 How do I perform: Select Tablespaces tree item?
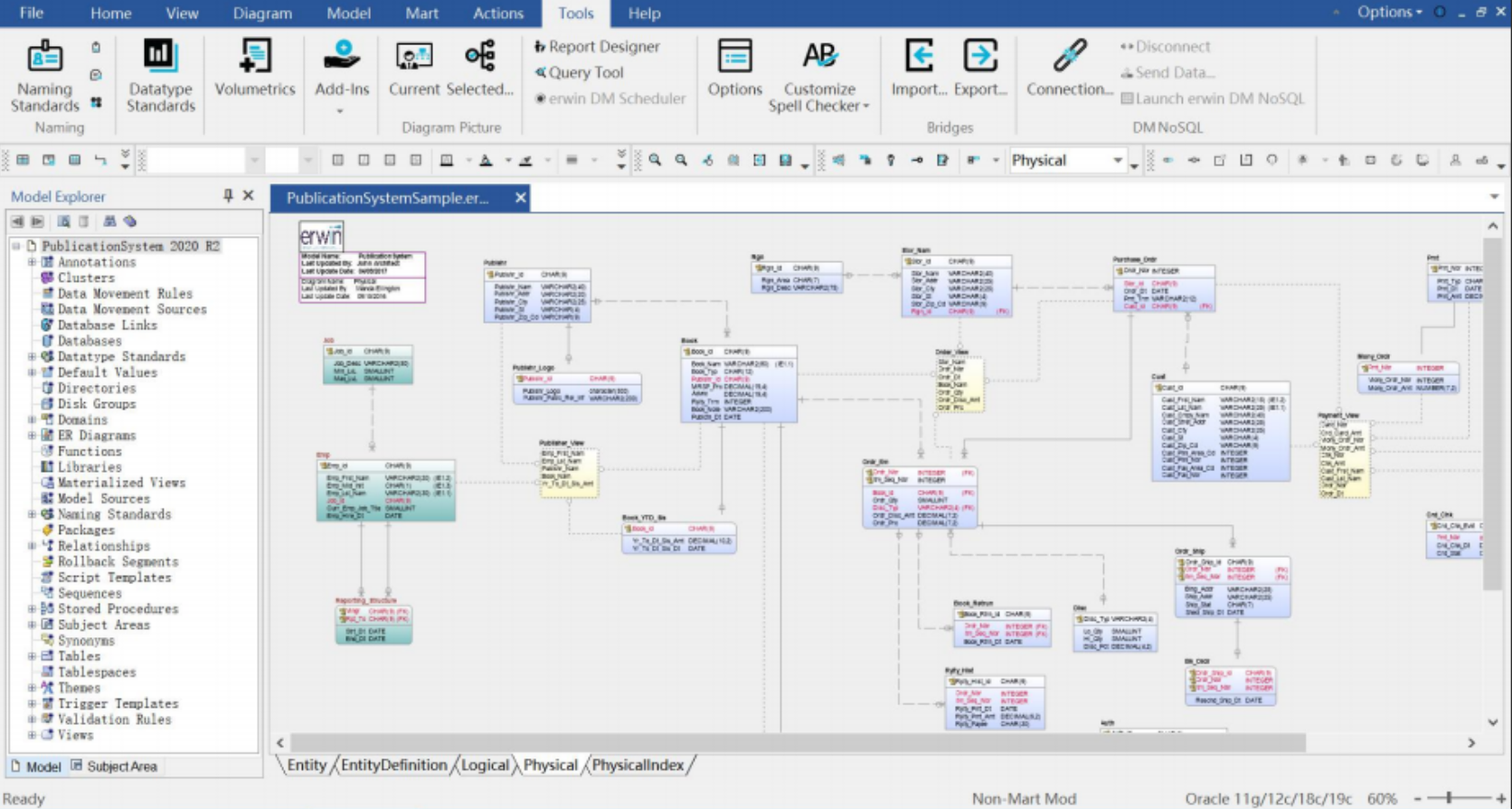click(x=96, y=672)
